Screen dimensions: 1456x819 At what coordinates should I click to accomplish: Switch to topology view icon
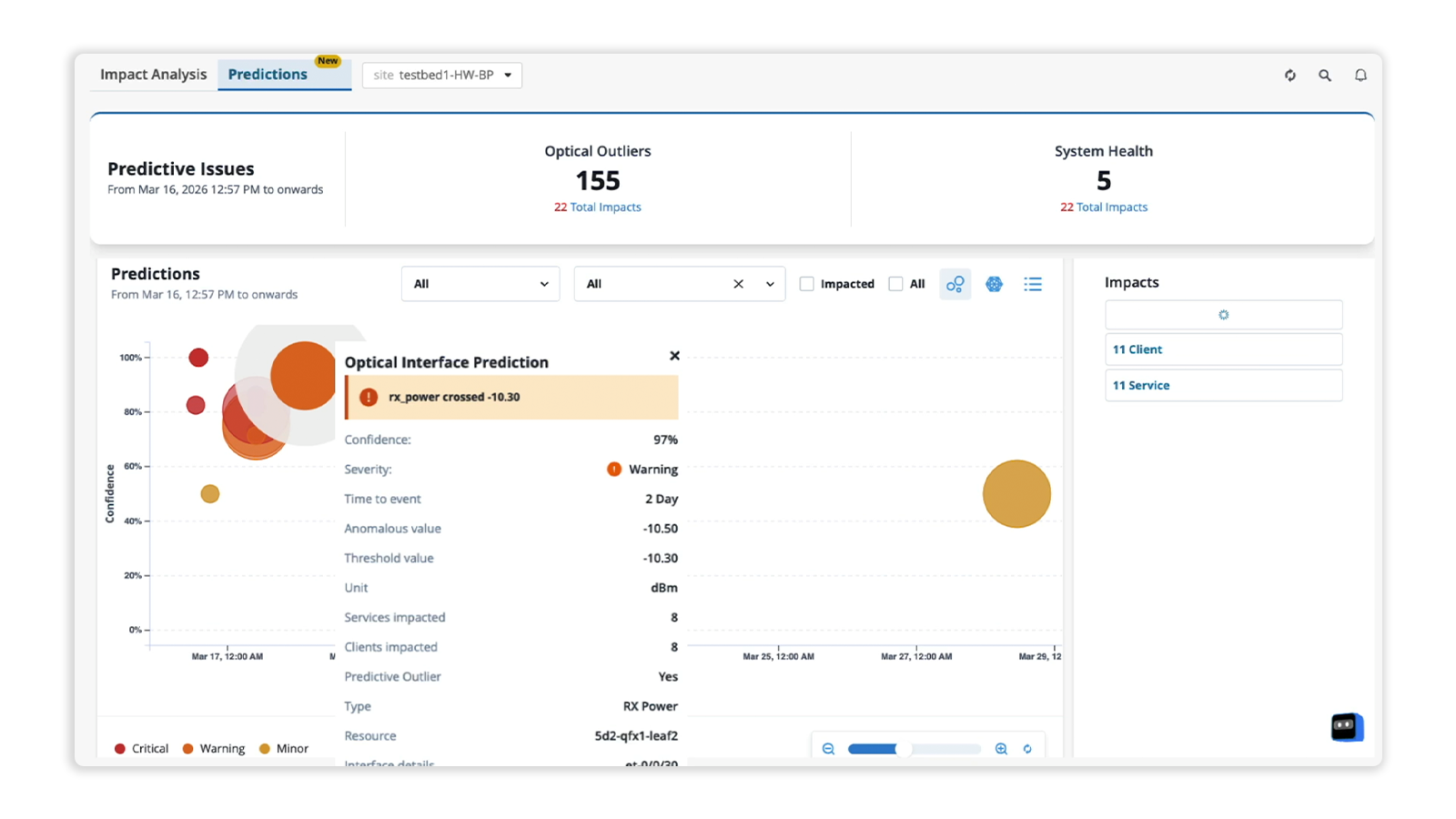(994, 284)
